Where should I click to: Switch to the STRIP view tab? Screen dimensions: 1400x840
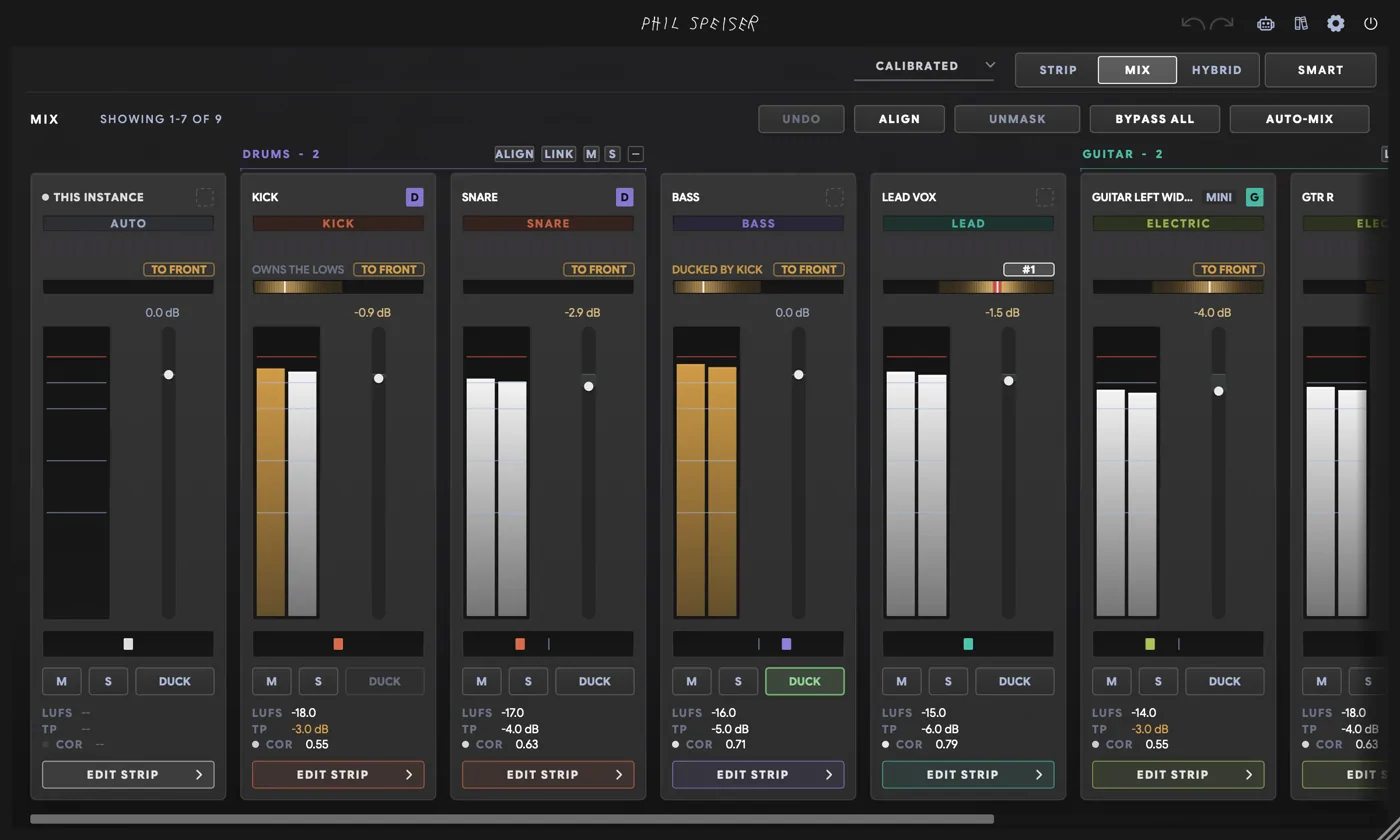(1058, 70)
